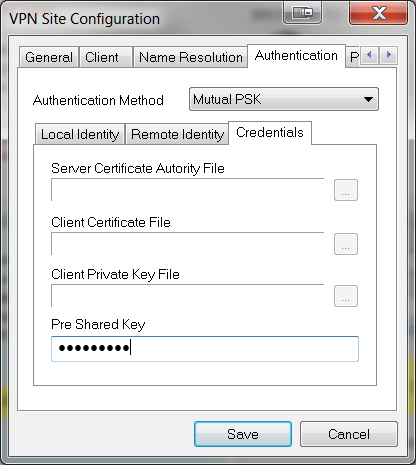Save the VPN site configuration

(243, 434)
